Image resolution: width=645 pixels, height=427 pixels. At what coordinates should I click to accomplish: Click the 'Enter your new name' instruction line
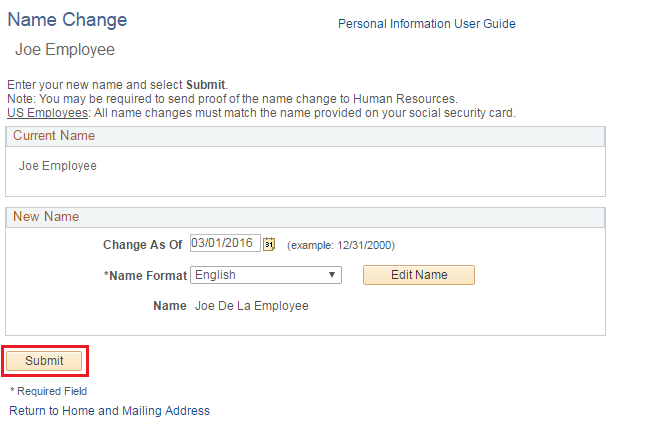[x=118, y=85]
